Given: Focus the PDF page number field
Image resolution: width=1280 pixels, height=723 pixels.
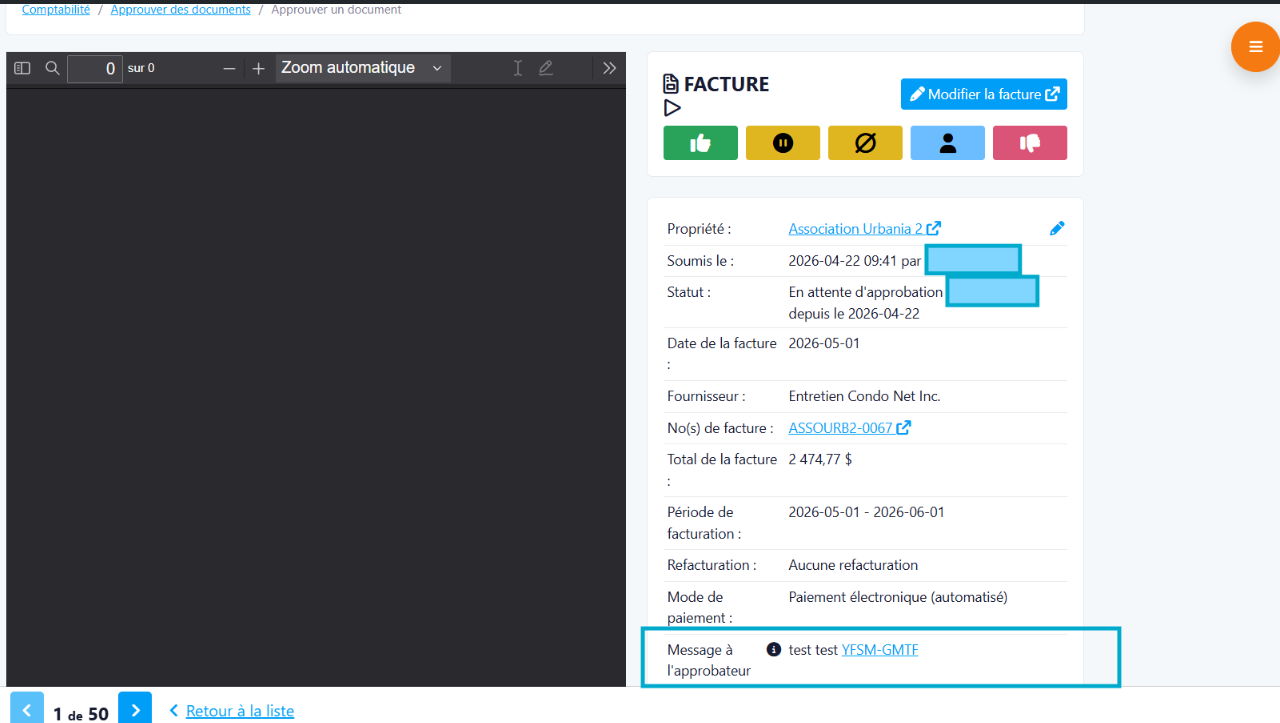Looking at the screenshot, I should pyautogui.click(x=95, y=69).
